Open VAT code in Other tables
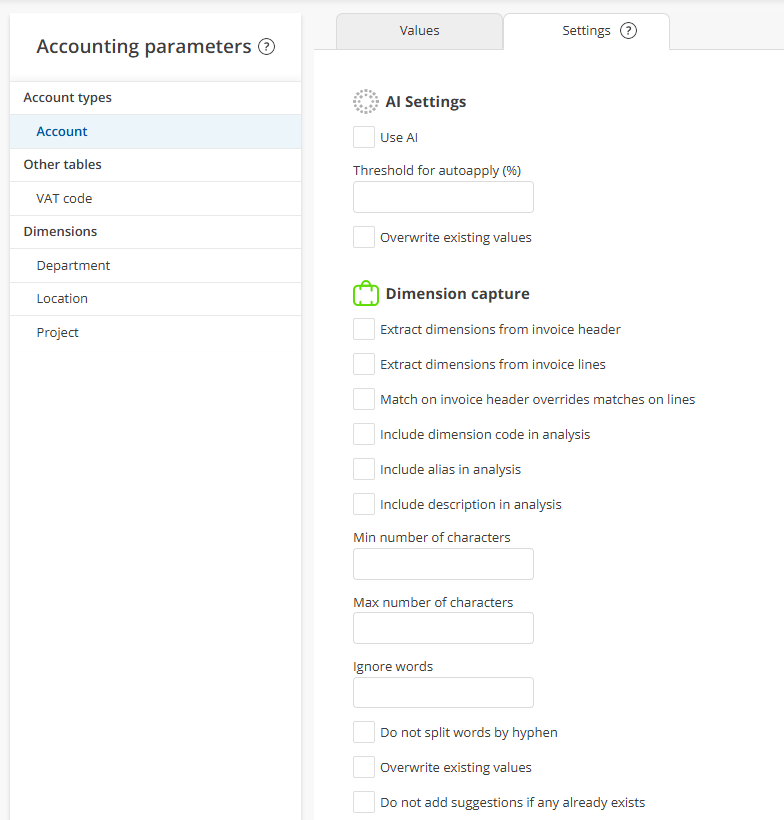The height and width of the screenshot is (820, 784). 64,199
